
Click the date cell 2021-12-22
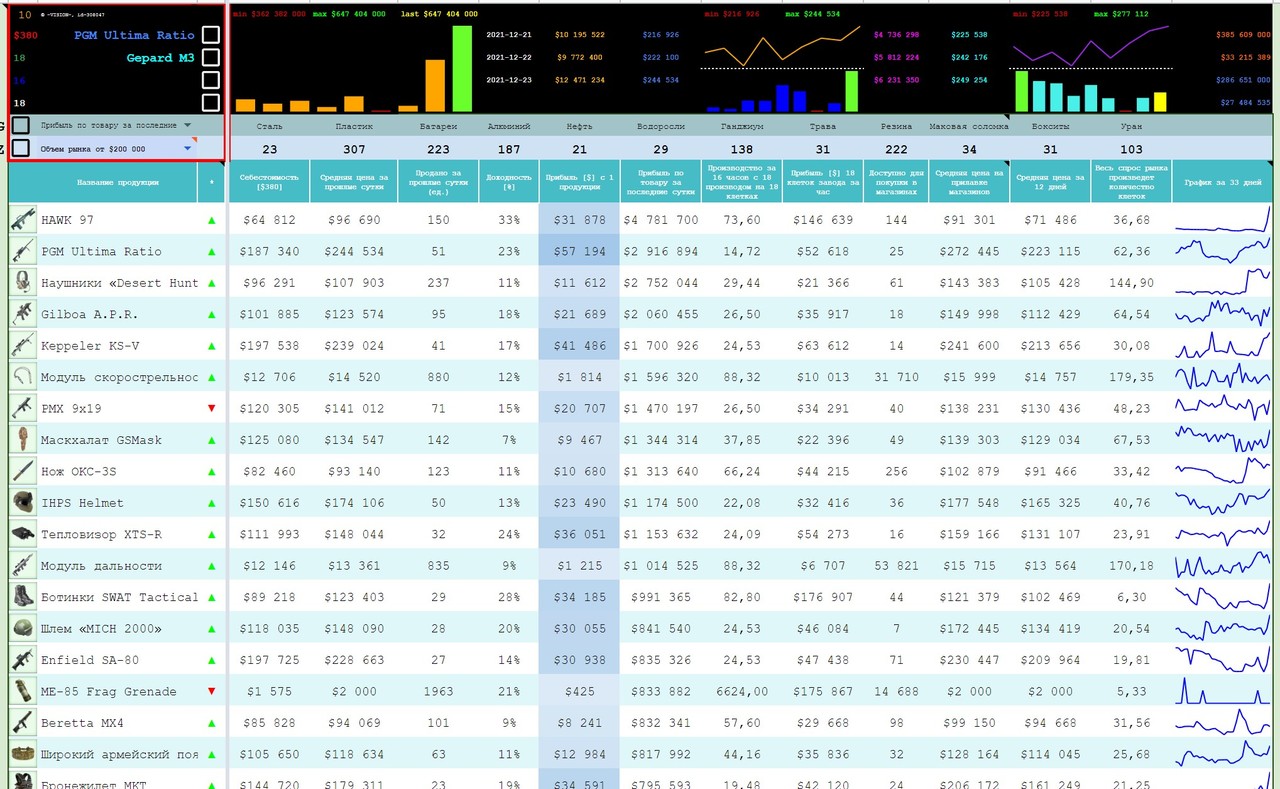509,57
